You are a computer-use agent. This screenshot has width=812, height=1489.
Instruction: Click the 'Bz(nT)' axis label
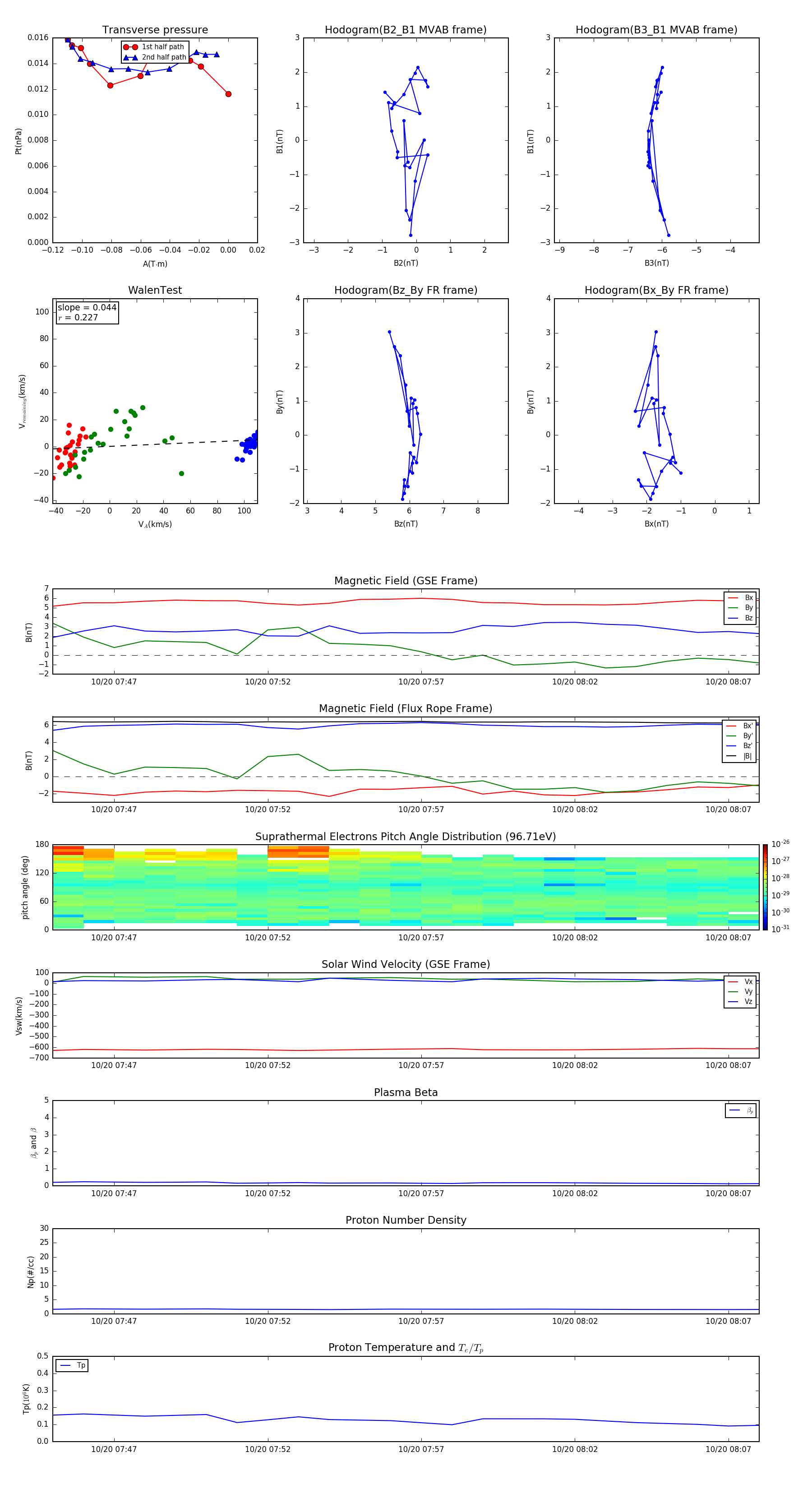tap(406, 524)
